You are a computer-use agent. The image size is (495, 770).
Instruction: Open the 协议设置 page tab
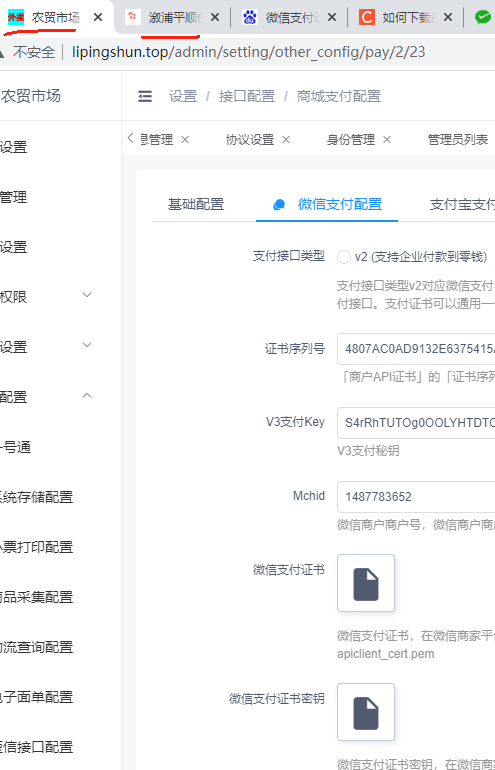tap(249, 140)
